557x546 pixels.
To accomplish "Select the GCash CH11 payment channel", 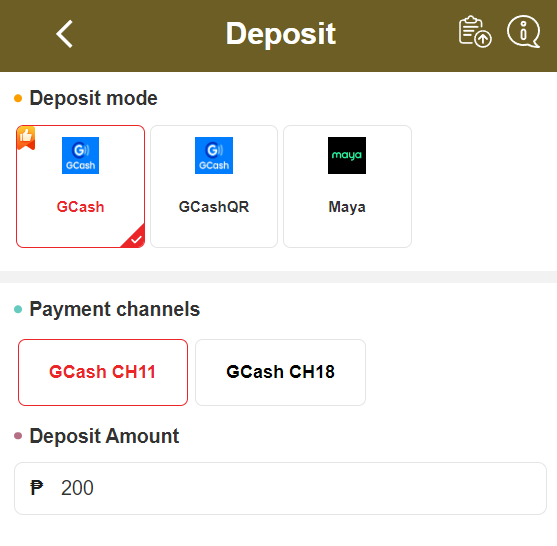I will [x=103, y=372].
